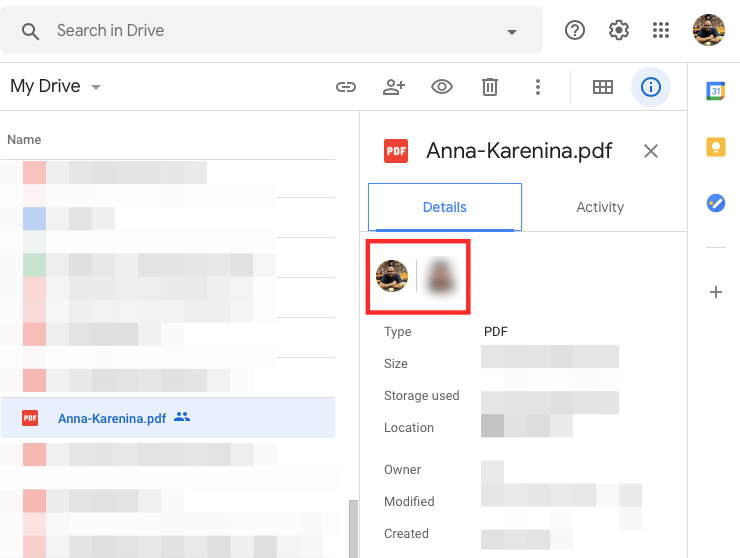Click the search magnifier icon
The image size is (740, 558).
[x=30, y=31]
